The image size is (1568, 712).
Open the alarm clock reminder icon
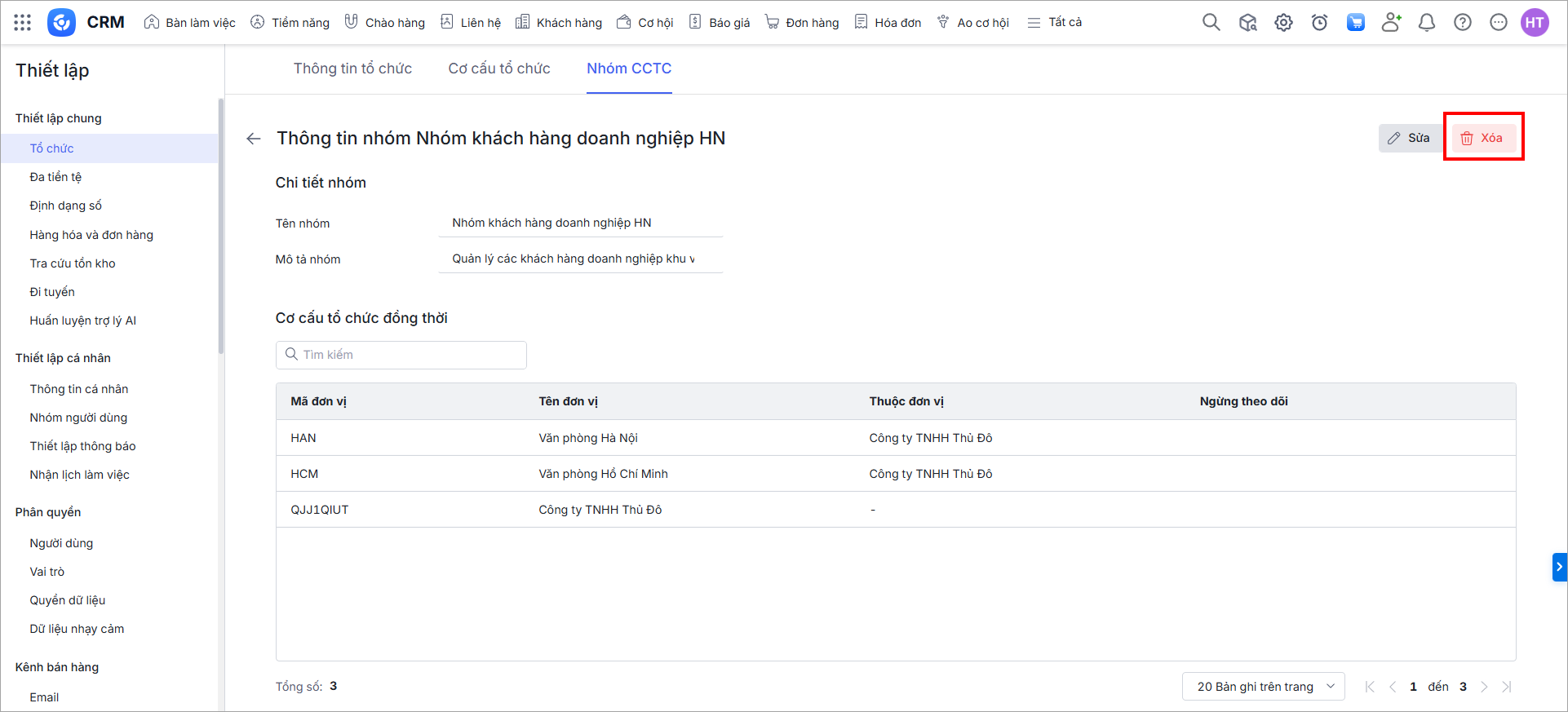[1319, 22]
